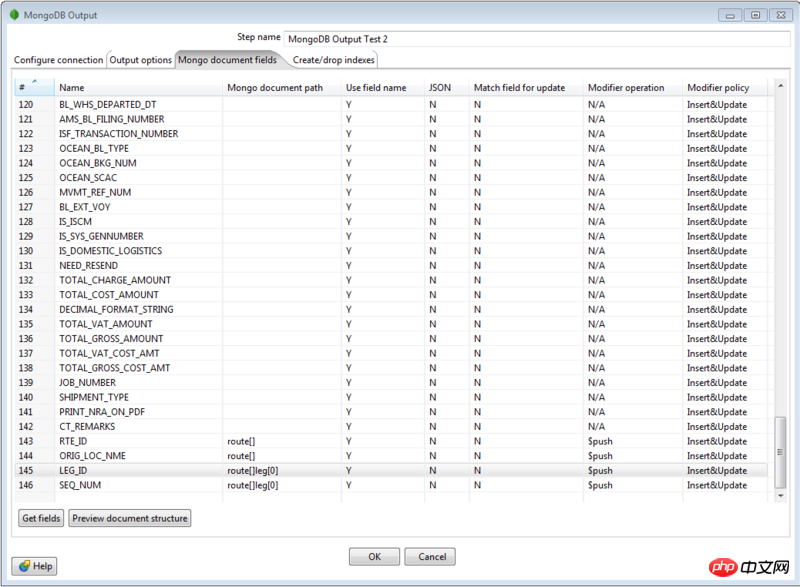The width and height of the screenshot is (800, 587).
Task: Close the MongoDB Output dialog
Action: 781,15
